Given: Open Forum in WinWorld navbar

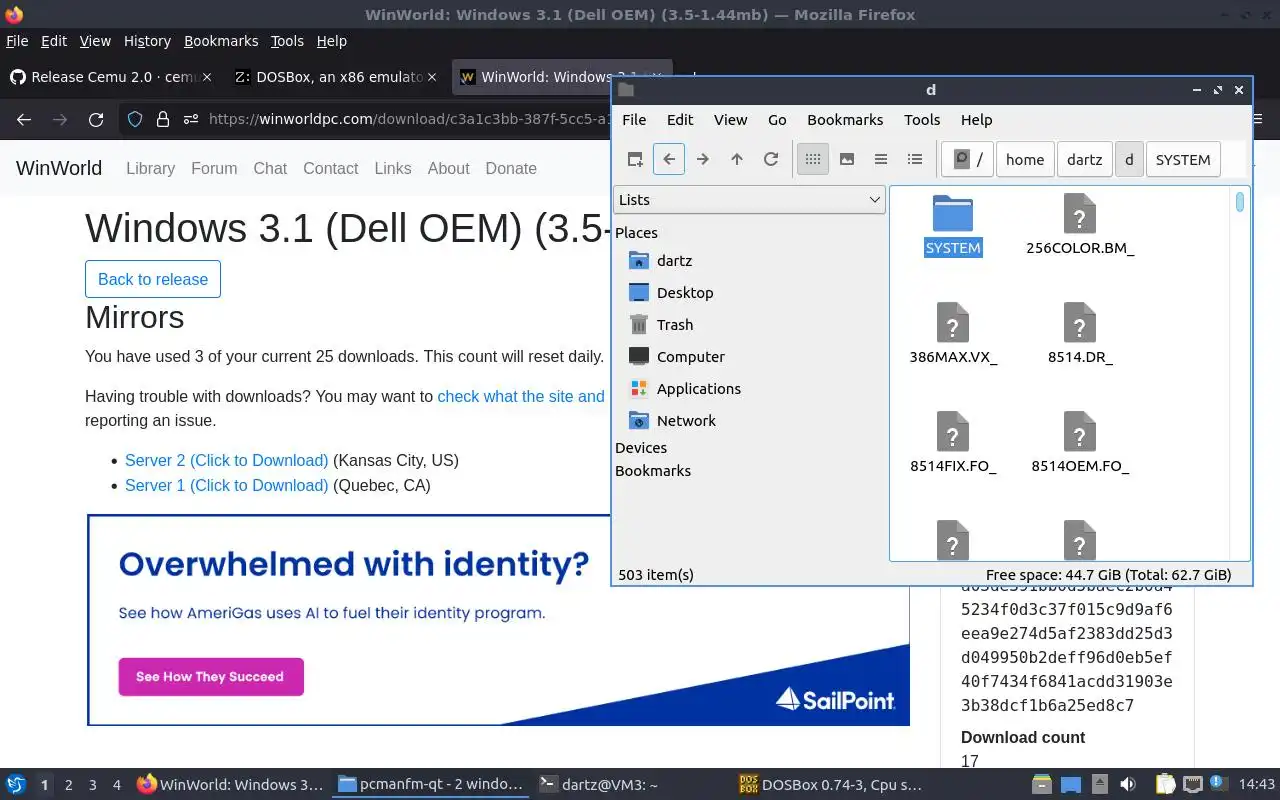Looking at the screenshot, I should pyautogui.click(x=214, y=168).
